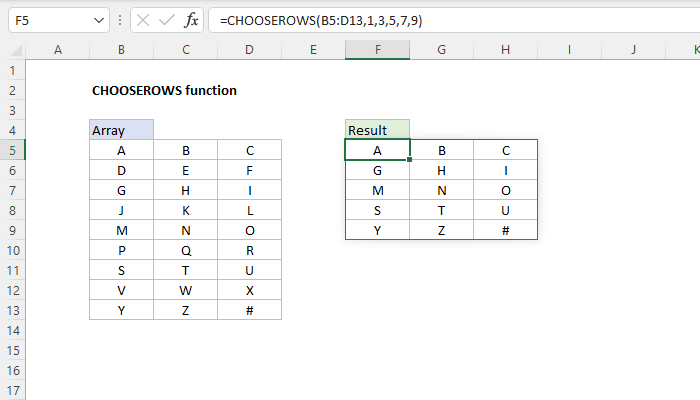Select cell containing 'P' in the array

tap(121, 250)
